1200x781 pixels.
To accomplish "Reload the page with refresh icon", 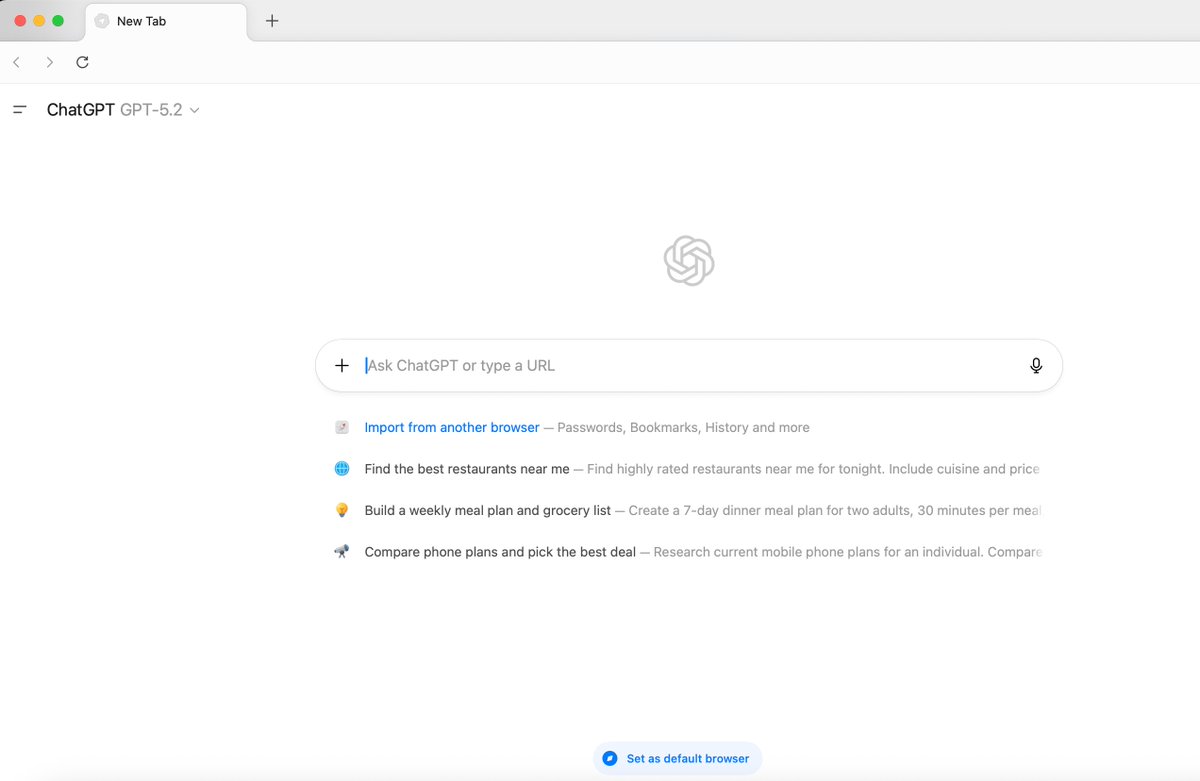I will 83,62.
